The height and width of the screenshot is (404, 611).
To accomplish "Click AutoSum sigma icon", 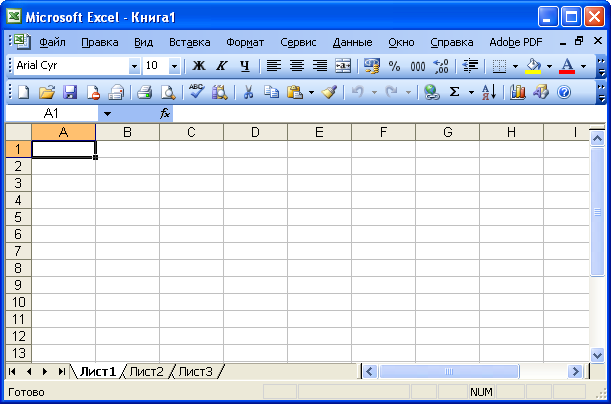I will [454, 92].
